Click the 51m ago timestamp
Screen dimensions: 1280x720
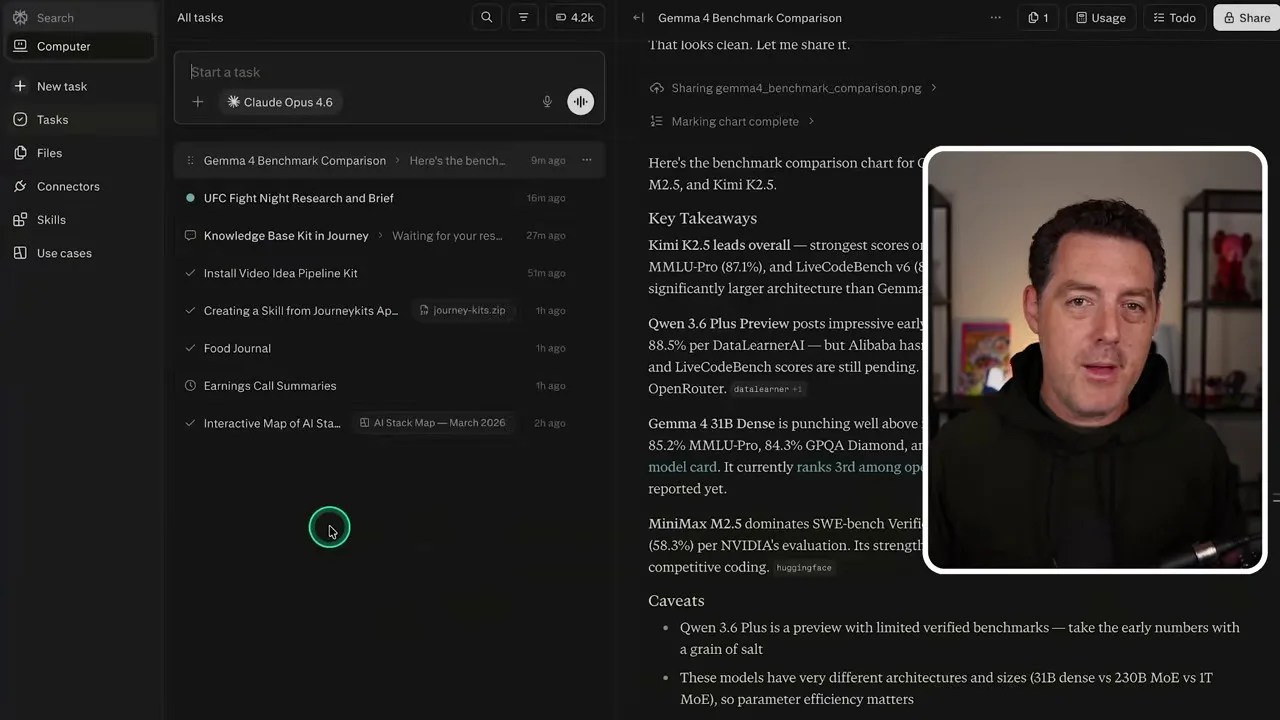(x=546, y=273)
